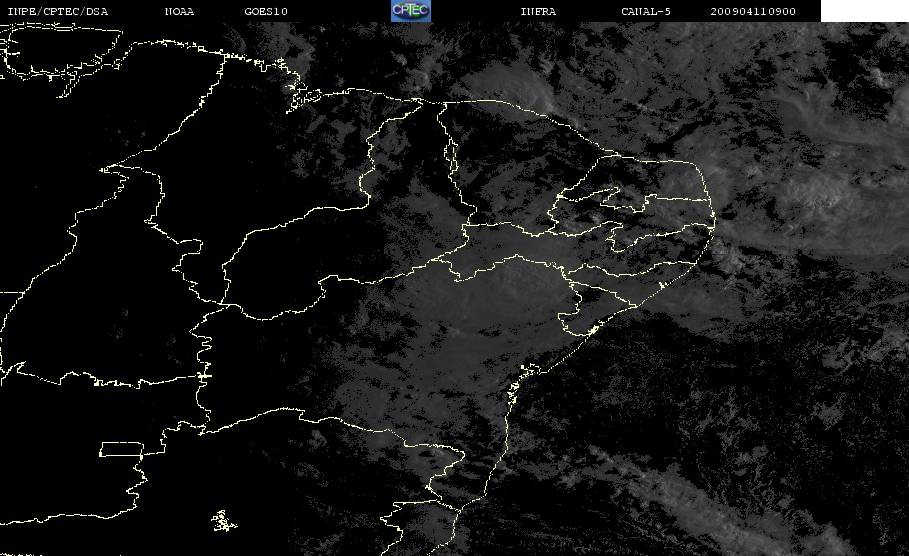Image resolution: width=909 pixels, height=556 pixels.
Task: Click the 200904110900 timestamp text
Action: [753, 12]
